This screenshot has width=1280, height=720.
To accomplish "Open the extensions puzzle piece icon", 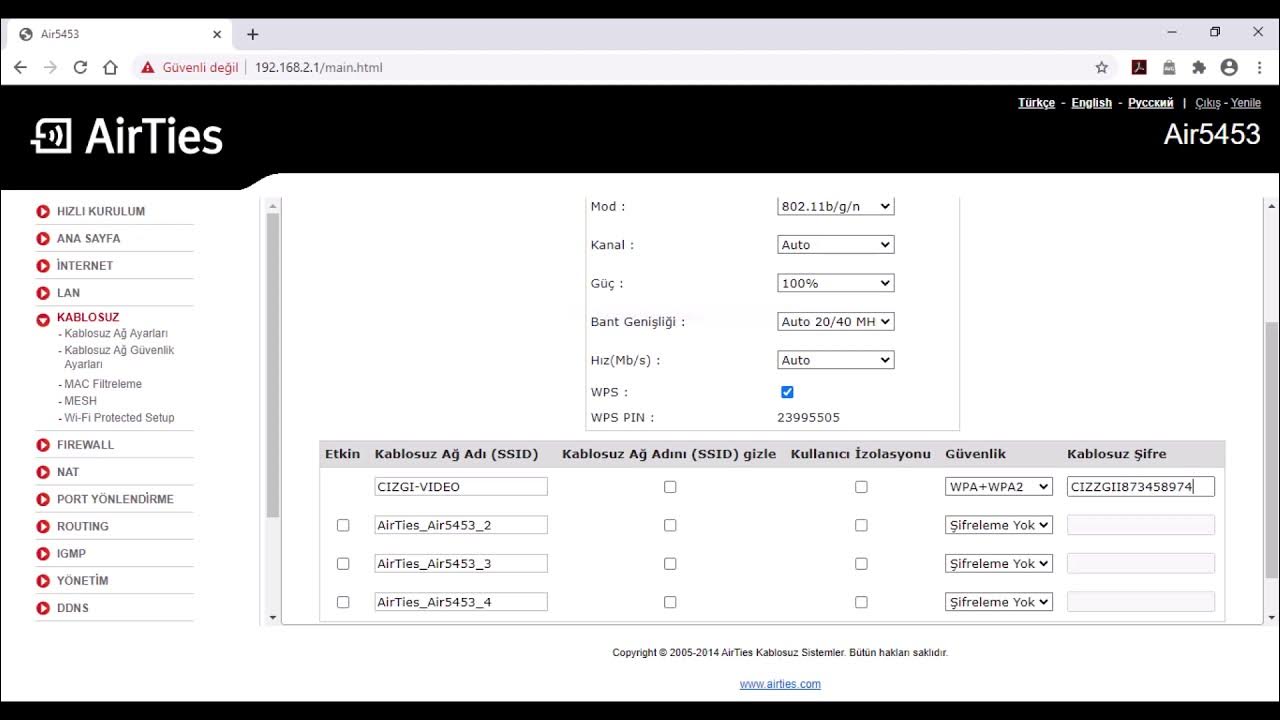I will pos(1199,67).
